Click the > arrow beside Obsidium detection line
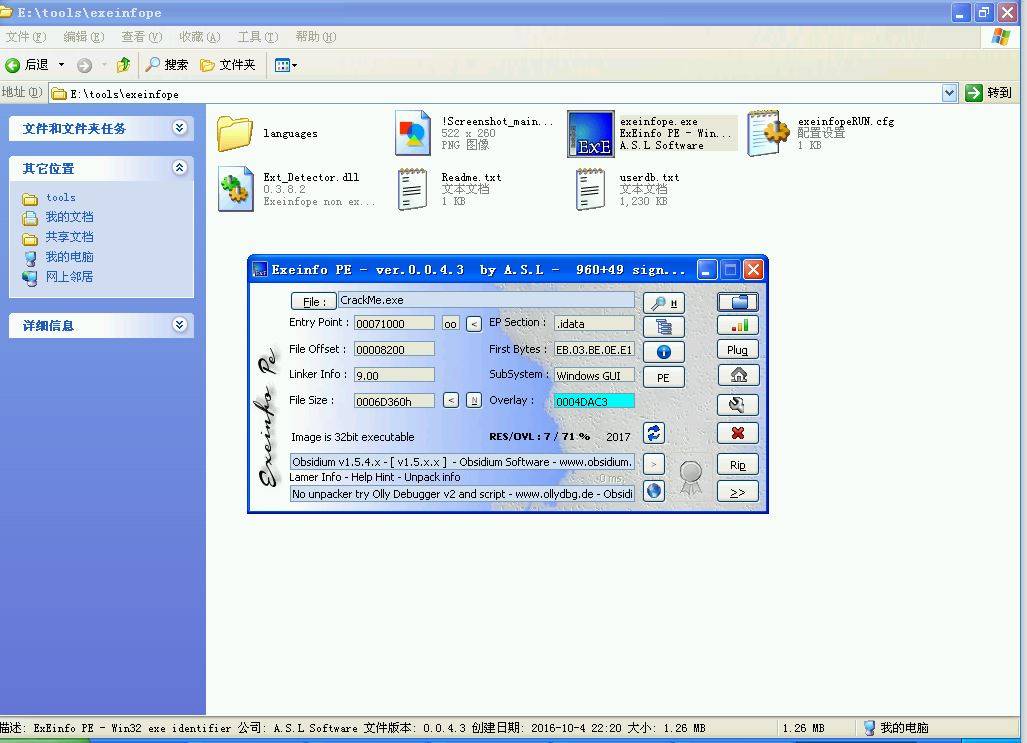Screen dimensions: 1027x743 point(654,464)
